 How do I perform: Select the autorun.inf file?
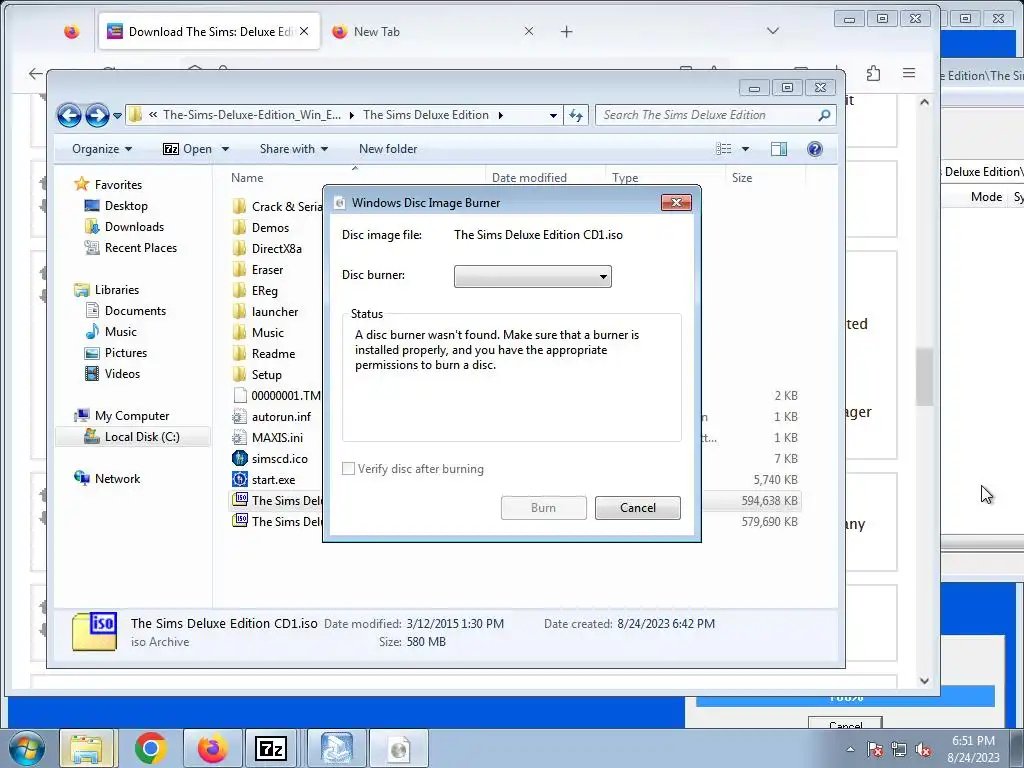tap(281, 417)
